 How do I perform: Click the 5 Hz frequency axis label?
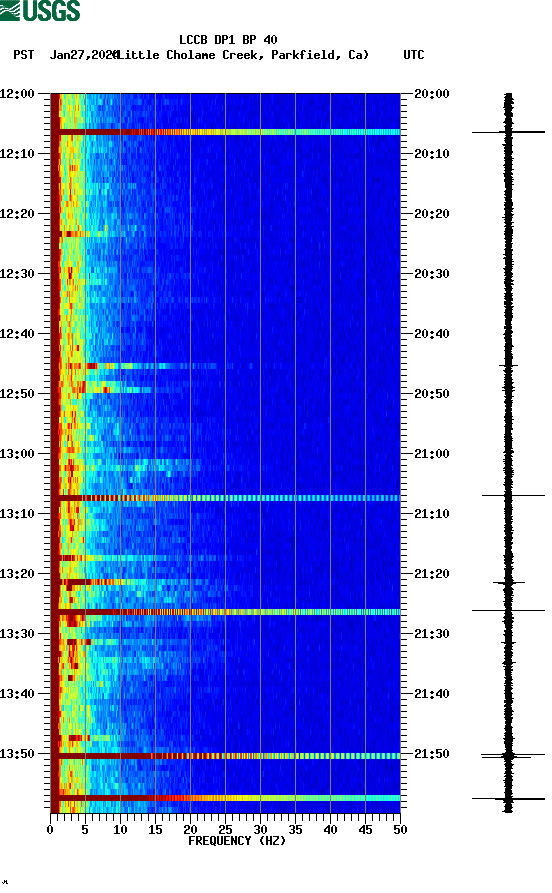coord(85,830)
